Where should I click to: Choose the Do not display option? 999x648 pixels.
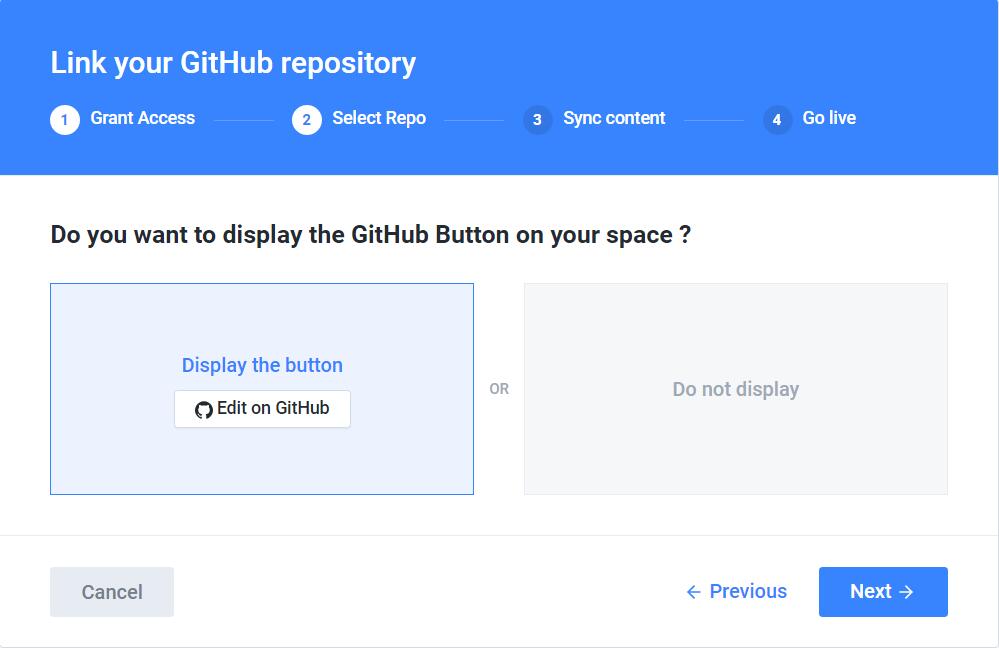[736, 389]
